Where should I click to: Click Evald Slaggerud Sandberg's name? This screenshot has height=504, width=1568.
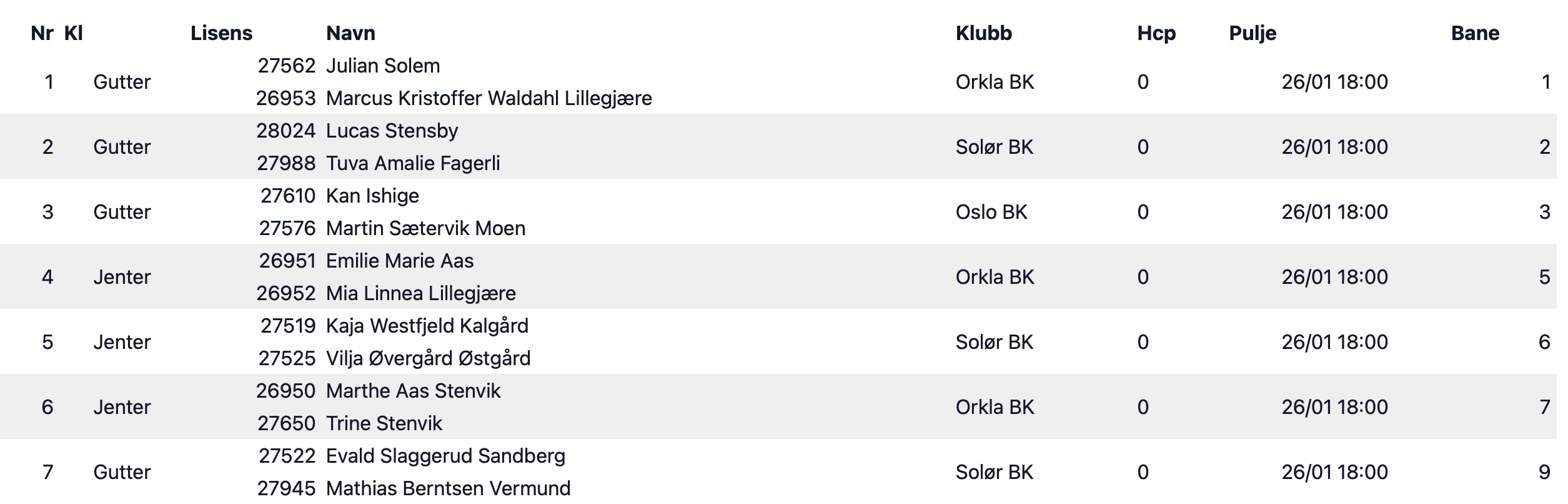coord(445,456)
